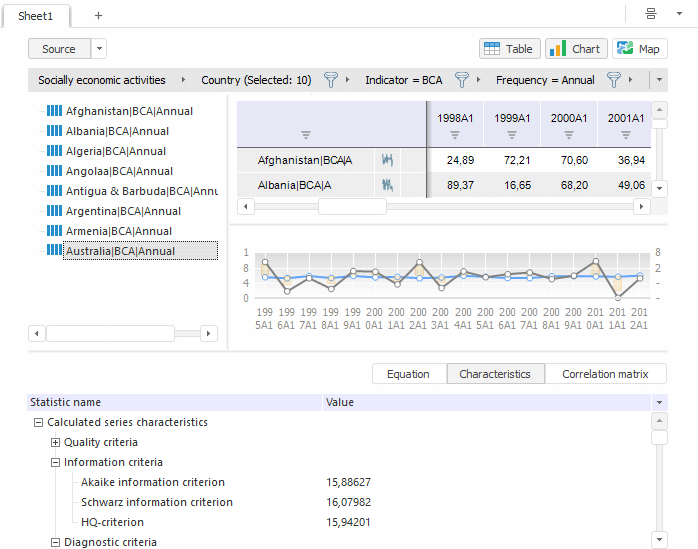Expand the Quality criteria node
This screenshot has width=698, height=549.
pyautogui.click(x=56, y=442)
